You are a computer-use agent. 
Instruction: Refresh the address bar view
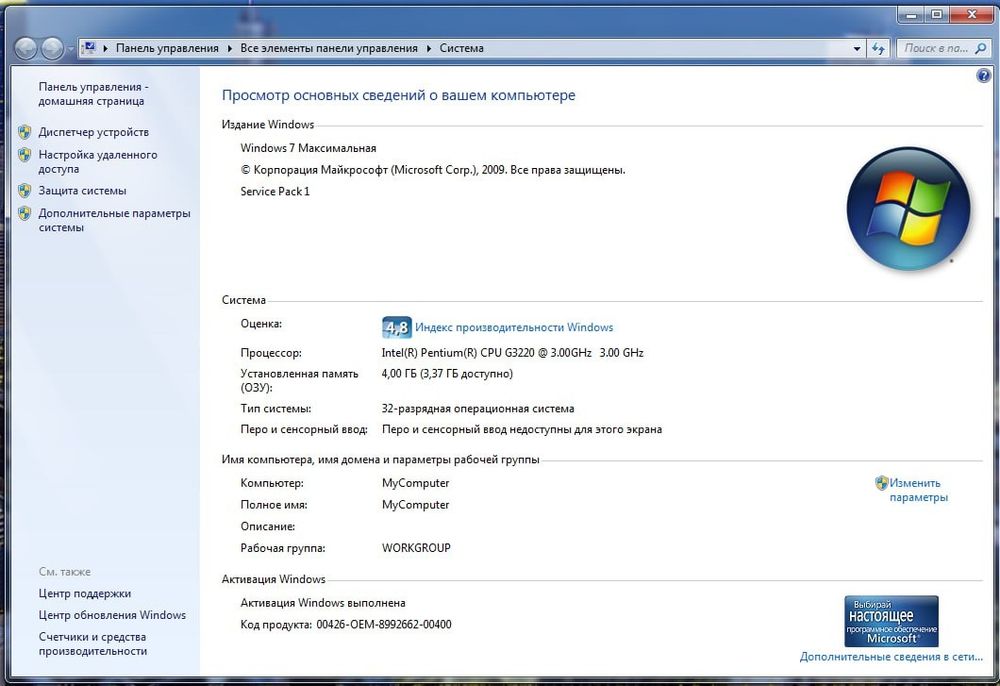coord(878,48)
